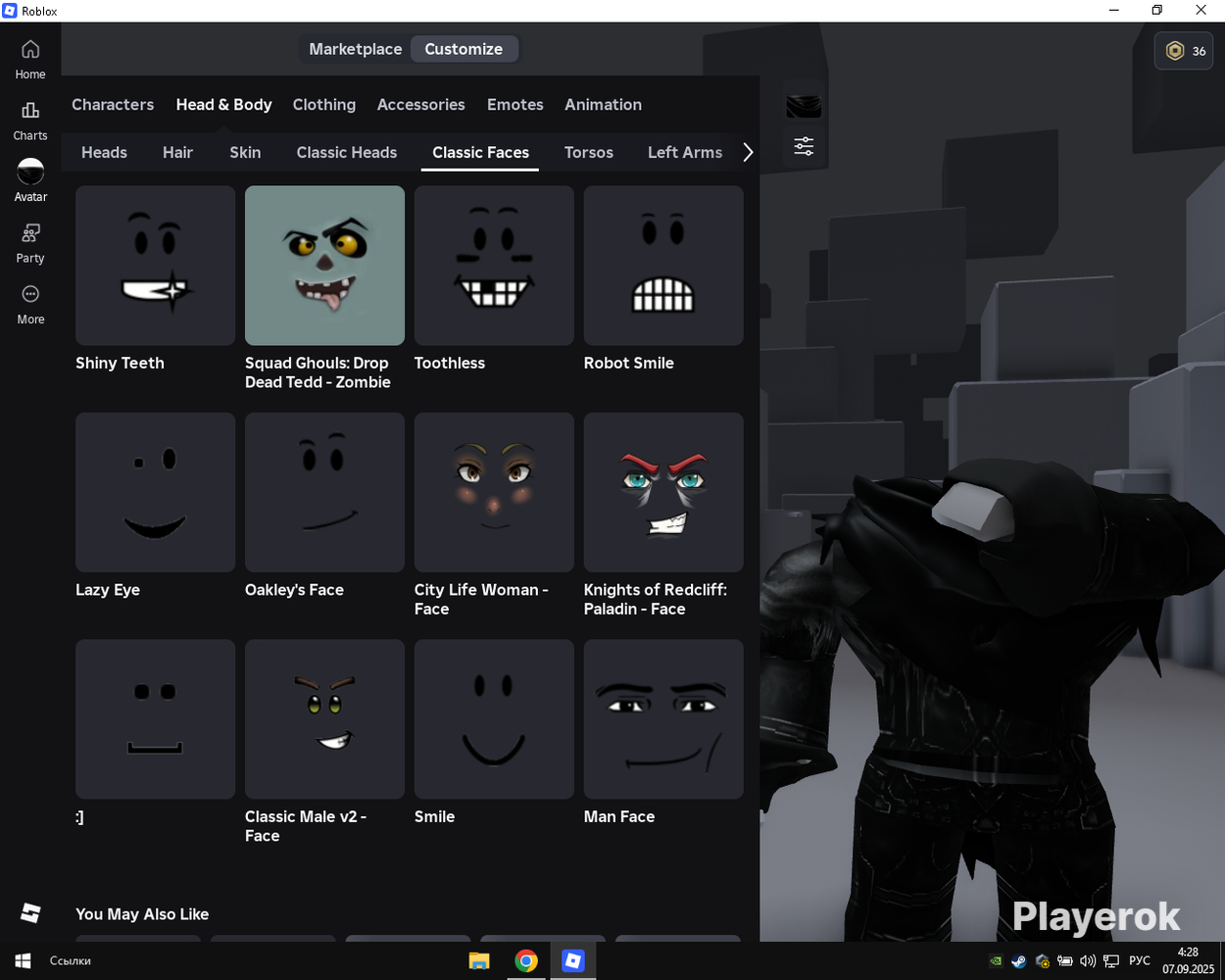Image resolution: width=1225 pixels, height=980 pixels.
Task: Equip the Smile face thumbnail
Action: [494, 719]
